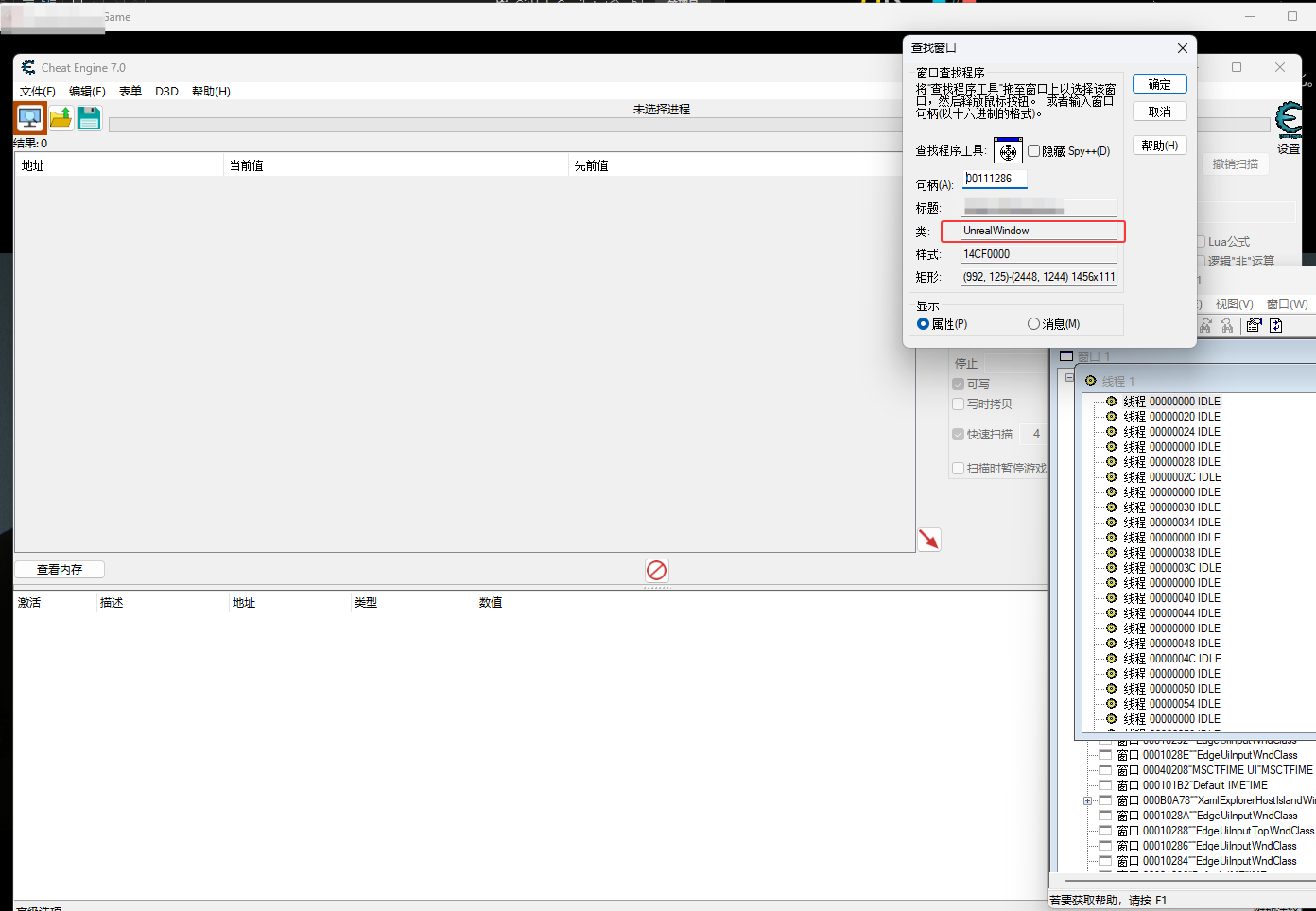Open the process list in Cheat Engine
The image size is (1316, 911).
30,117
